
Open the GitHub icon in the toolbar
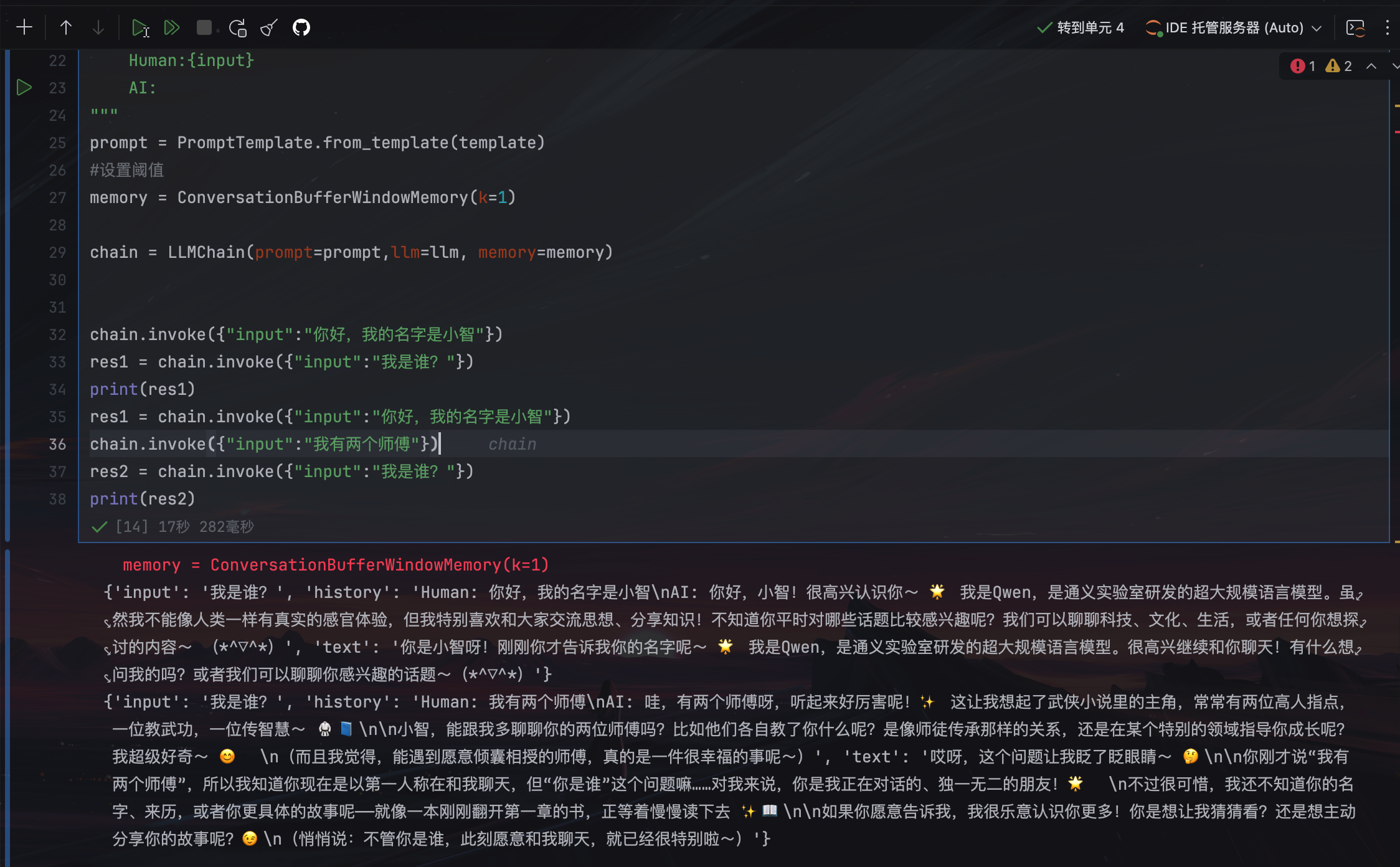[x=301, y=27]
